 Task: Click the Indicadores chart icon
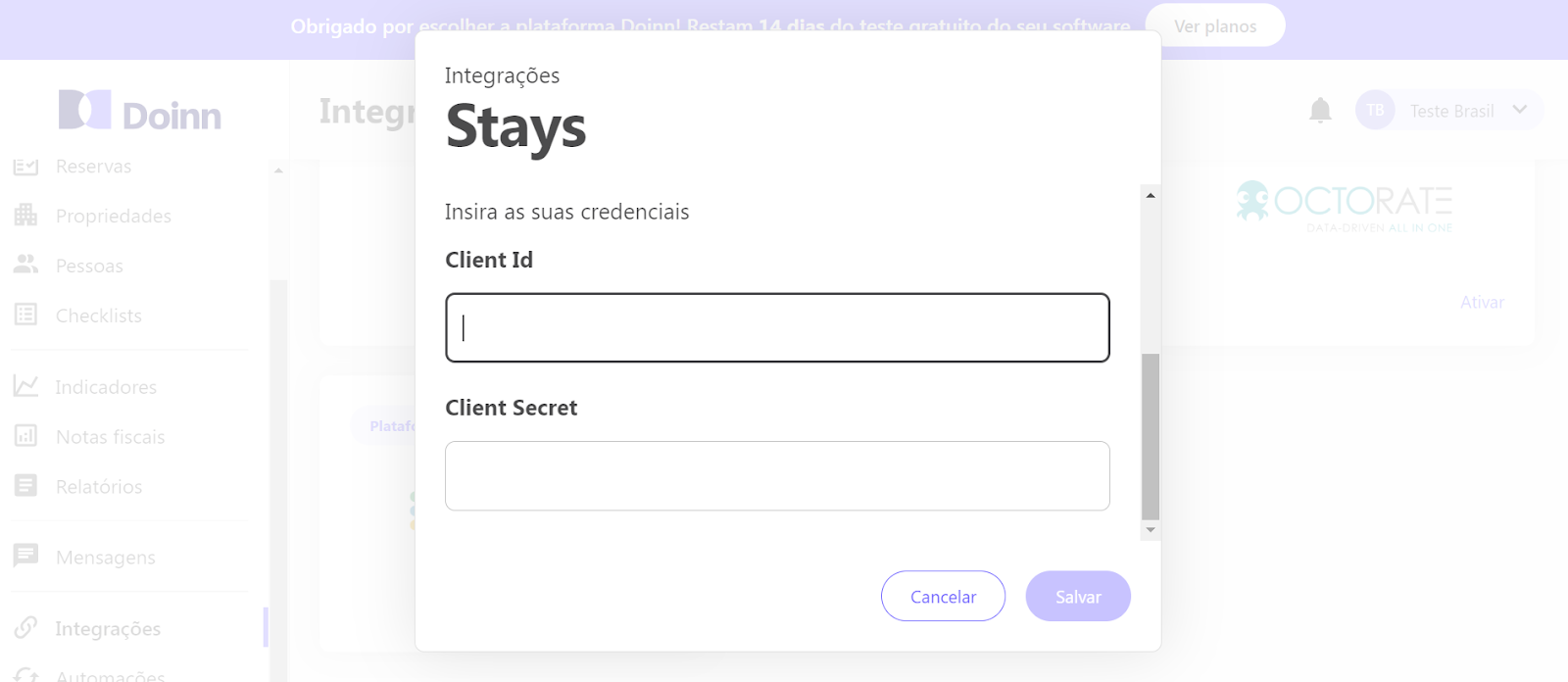[x=25, y=386]
